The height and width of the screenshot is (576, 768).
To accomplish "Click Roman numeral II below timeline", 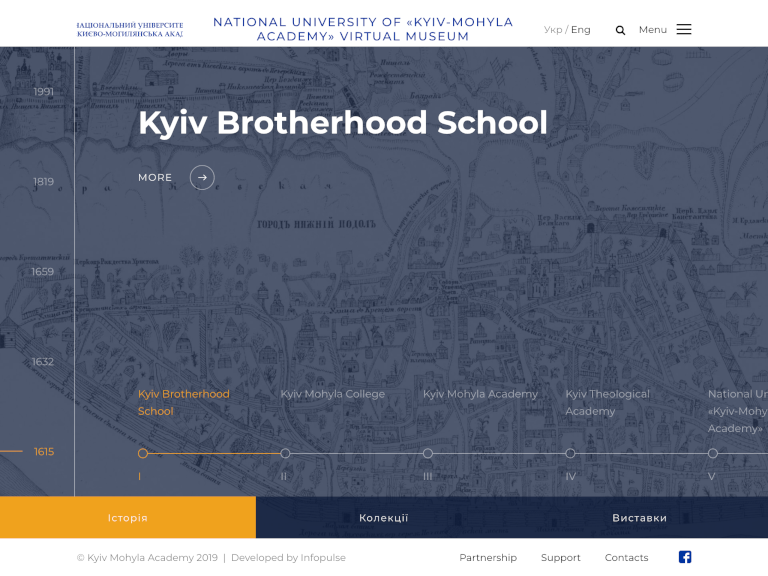I will click(x=284, y=477).
